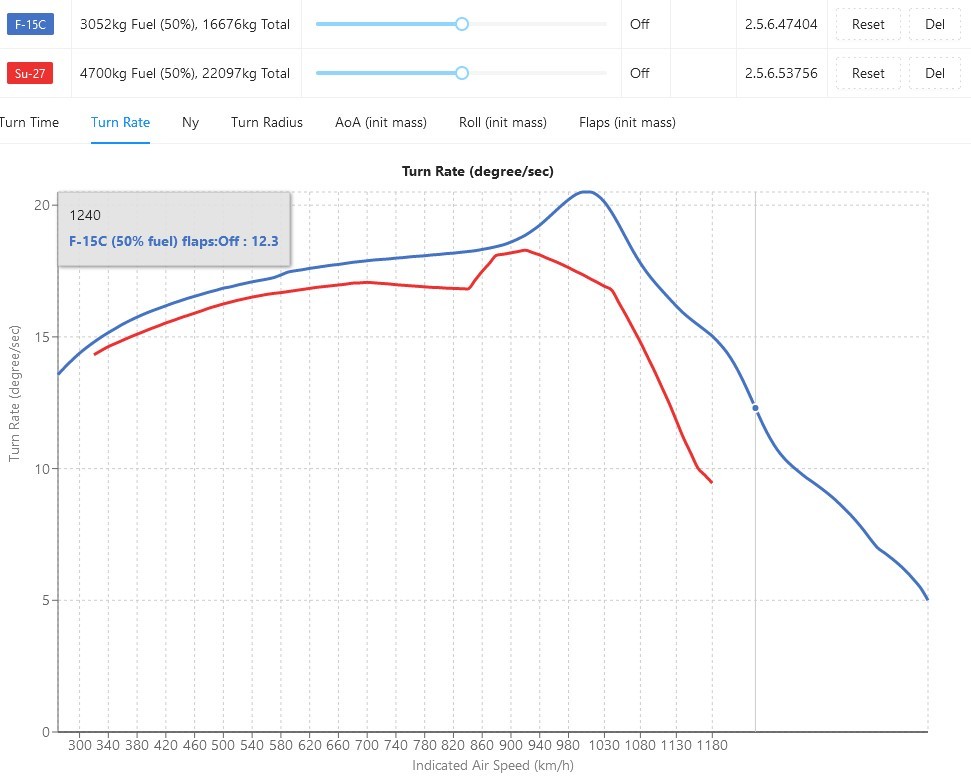Image resolution: width=971 pixels, height=776 pixels.
Task: Click the F-15C fuel slider handle
Action: click(x=462, y=24)
